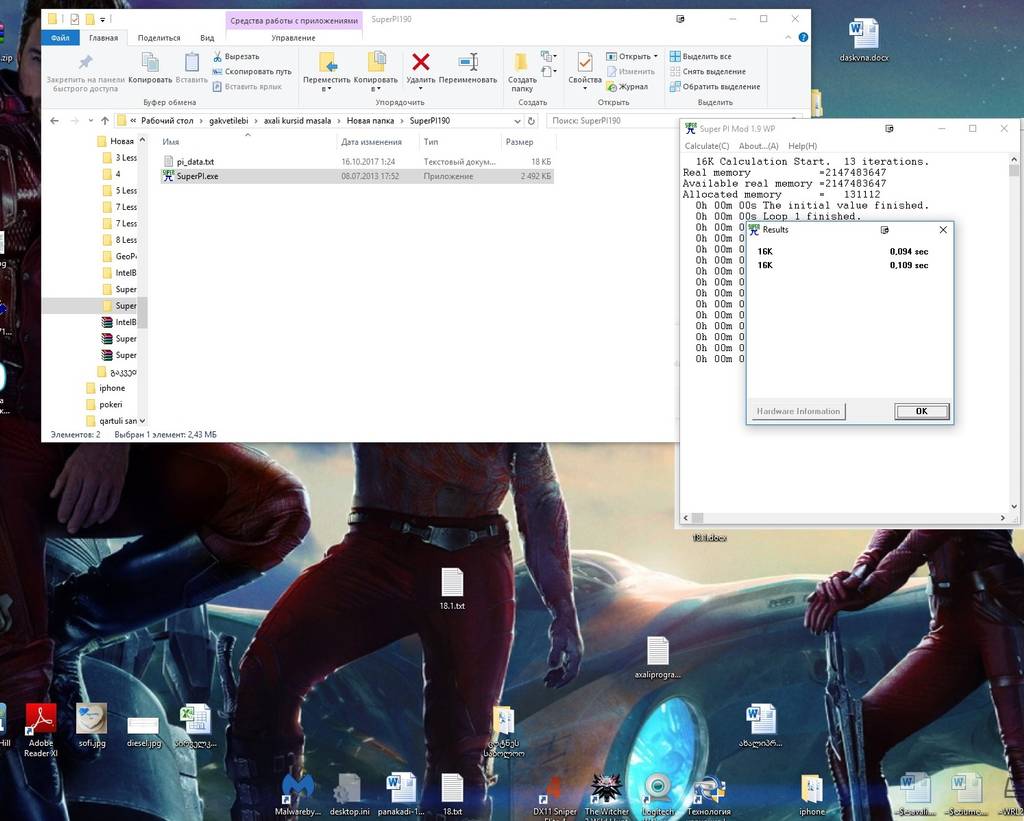Go up one folder level in Explorer

pyautogui.click(x=105, y=121)
